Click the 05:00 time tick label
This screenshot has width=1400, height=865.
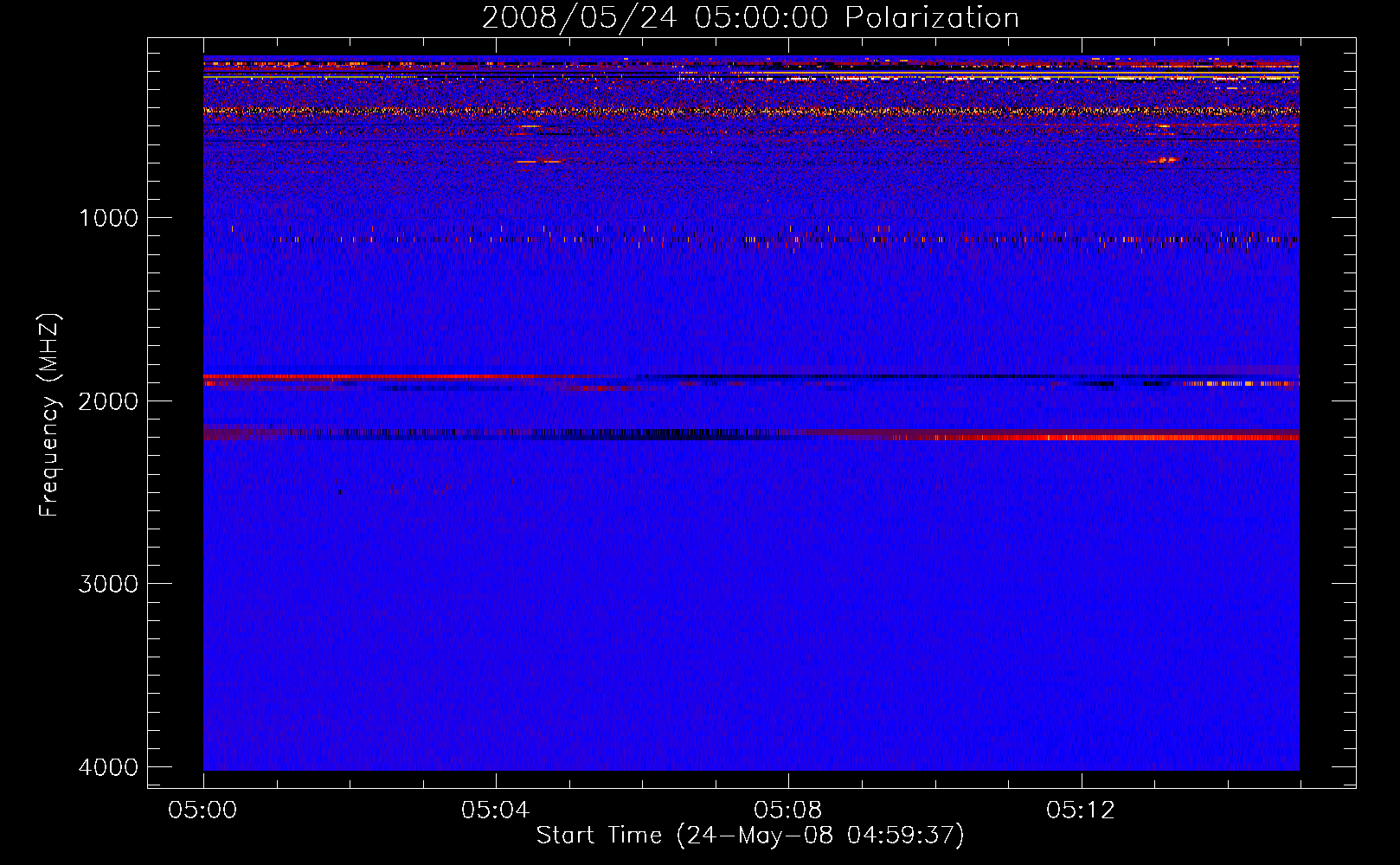202,811
